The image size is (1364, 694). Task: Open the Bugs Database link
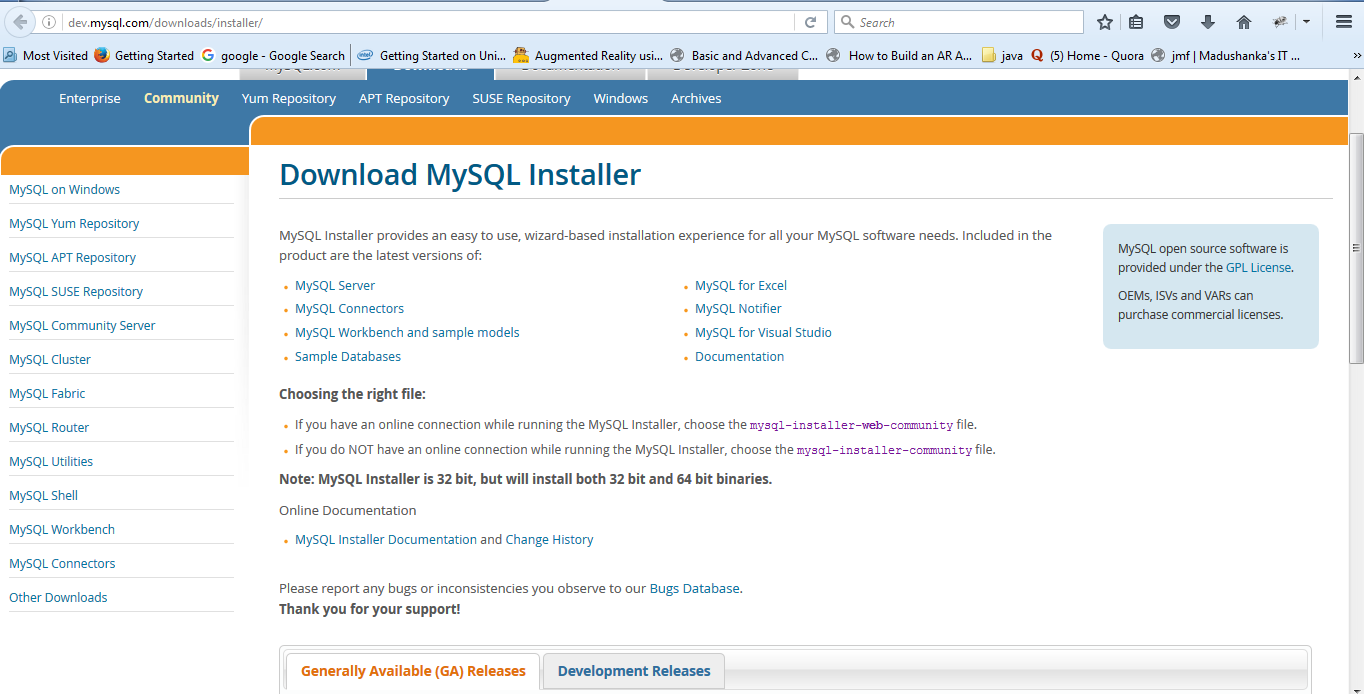tap(694, 589)
